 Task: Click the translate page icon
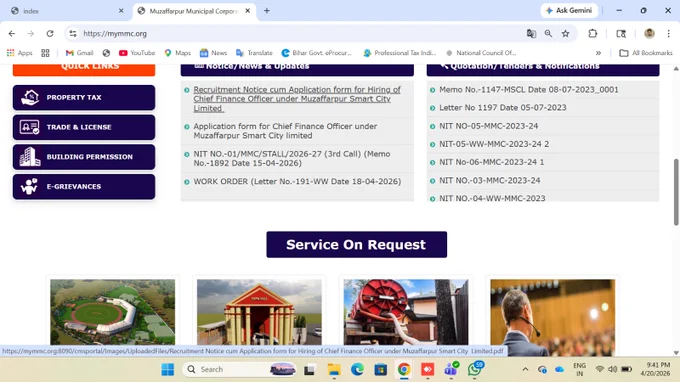pyautogui.click(x=531, y=33)
